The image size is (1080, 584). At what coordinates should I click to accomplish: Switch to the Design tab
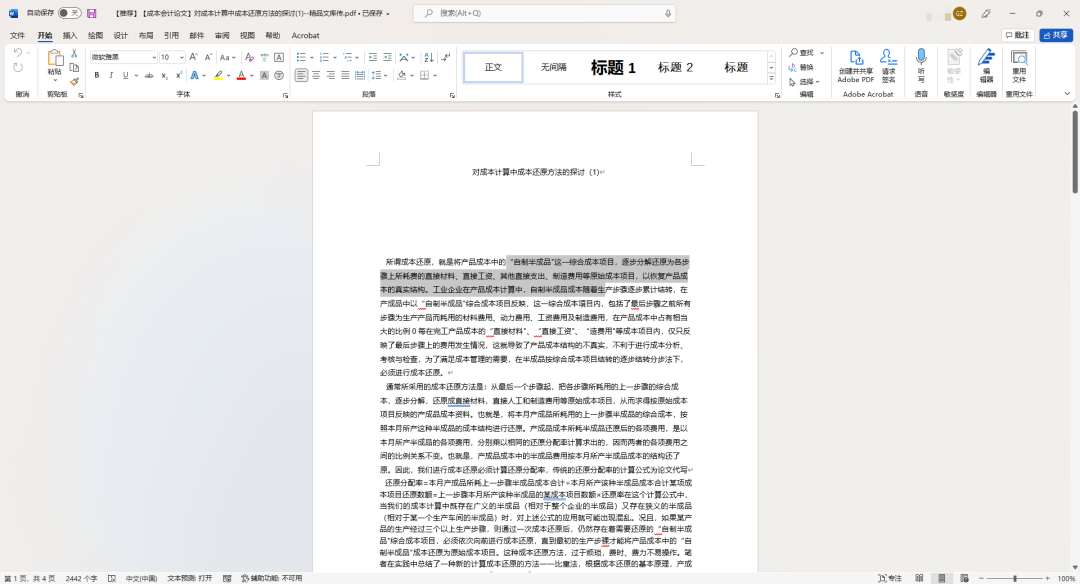click(x=121, y=35)
